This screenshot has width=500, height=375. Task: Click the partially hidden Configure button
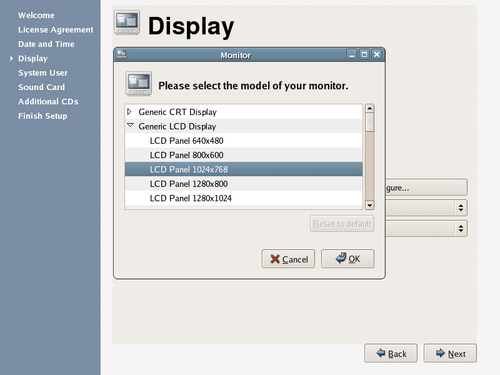pos(426,188)
